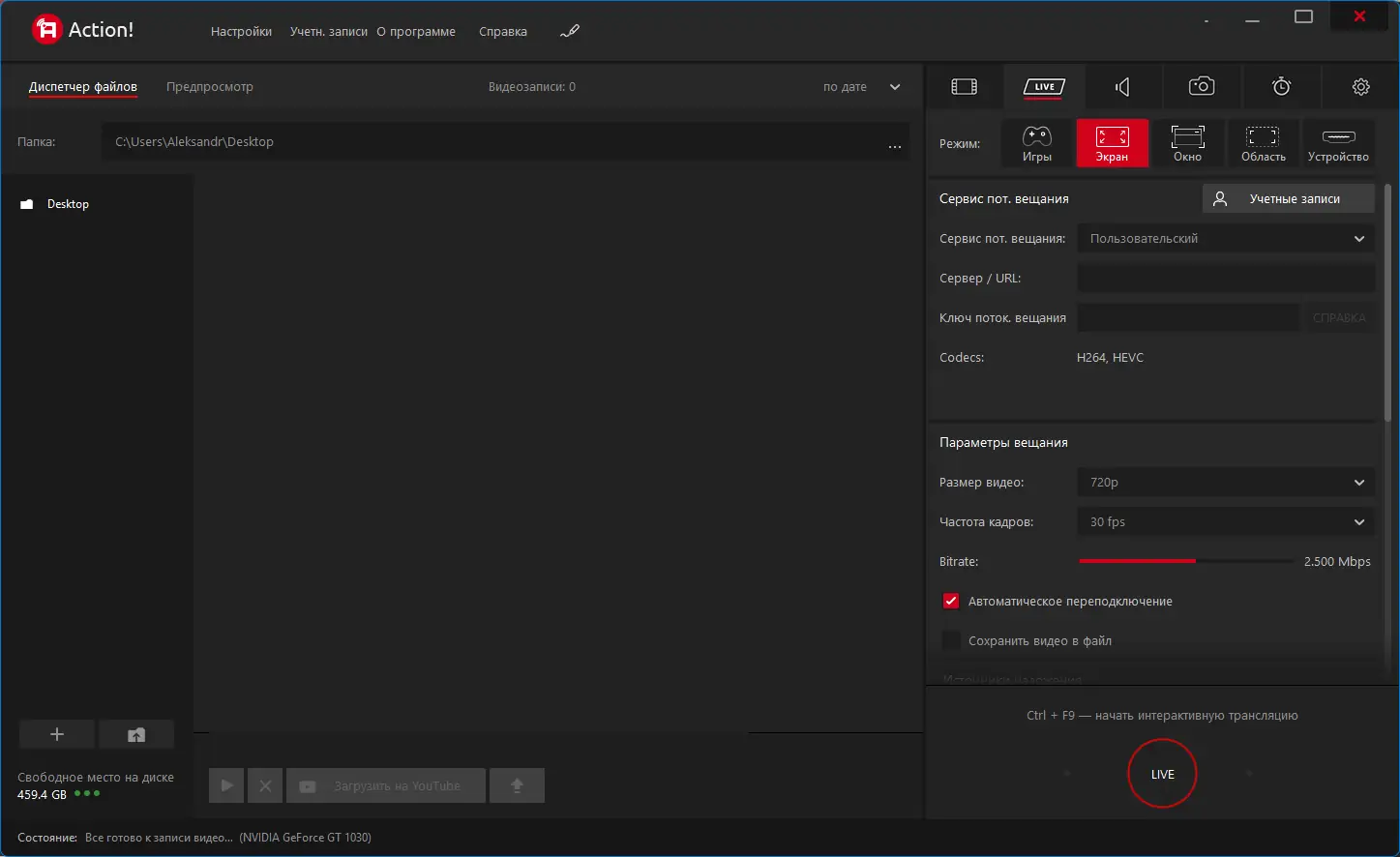Click the green disk status dots

(87, 794)
